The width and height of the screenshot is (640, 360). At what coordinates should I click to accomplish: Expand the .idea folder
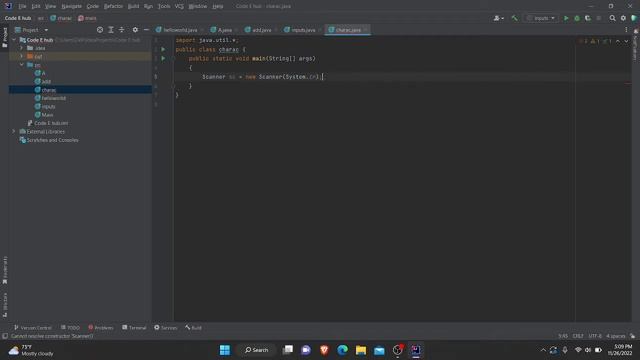click(22, 48)
